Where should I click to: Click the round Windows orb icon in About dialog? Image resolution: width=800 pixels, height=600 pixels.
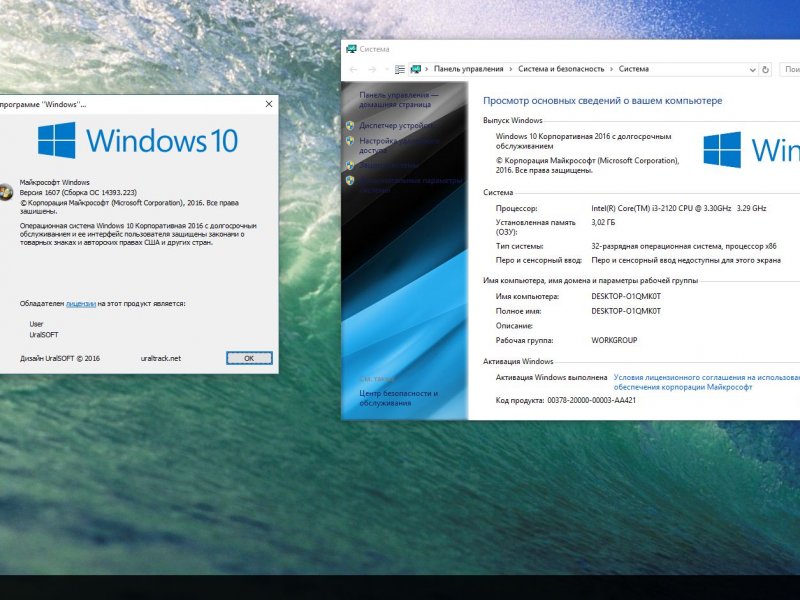(x=6, y=192)
